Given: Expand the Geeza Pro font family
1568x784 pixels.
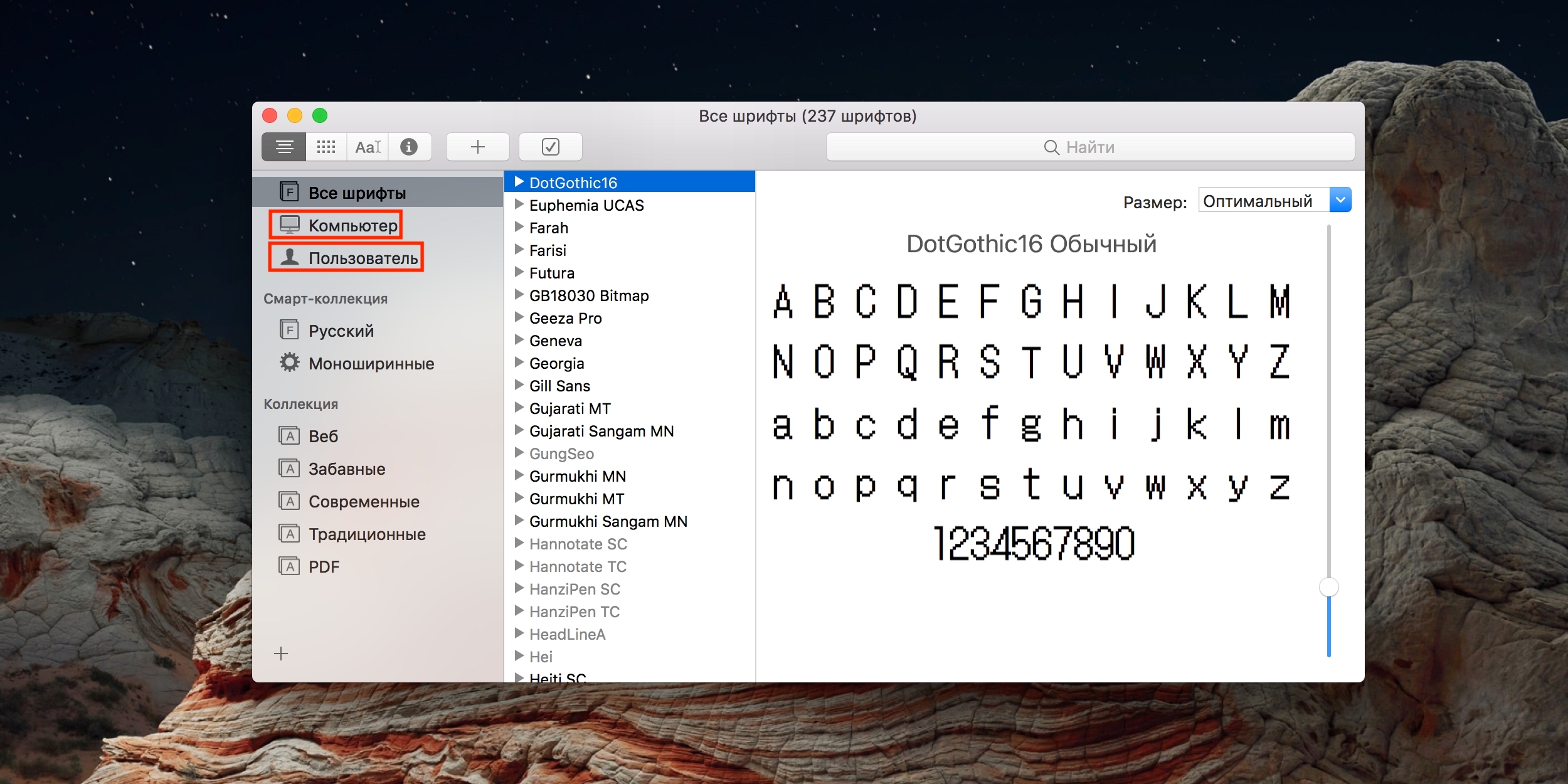Looking at the screenshot, I should coord(519,317).
